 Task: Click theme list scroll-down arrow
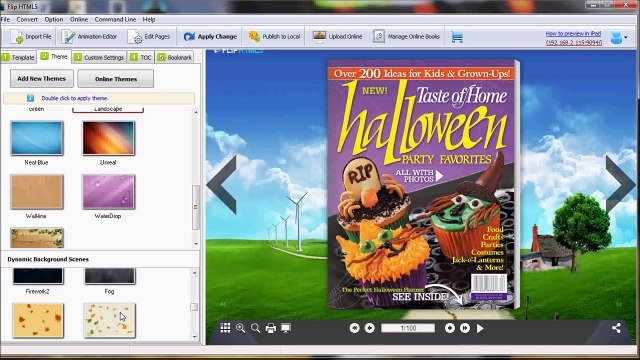pos(196,244)
